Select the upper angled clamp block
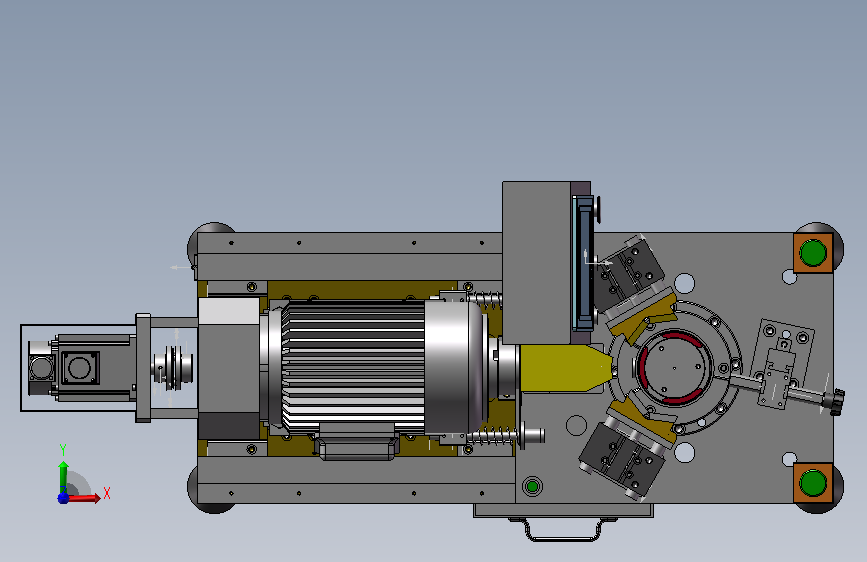The image size is (867, 562). [629, 275]
